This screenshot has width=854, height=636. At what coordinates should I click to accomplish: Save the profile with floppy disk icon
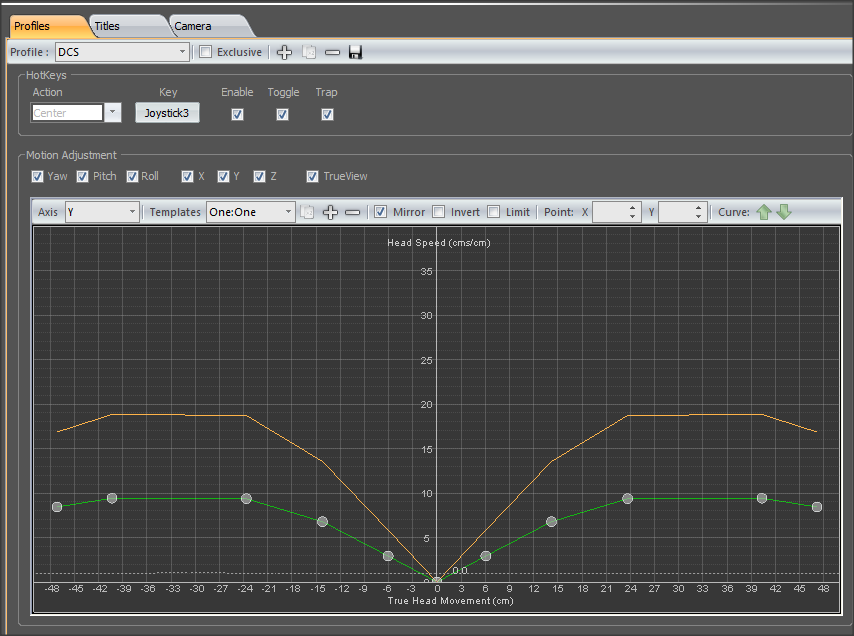[x=355, y=52]
